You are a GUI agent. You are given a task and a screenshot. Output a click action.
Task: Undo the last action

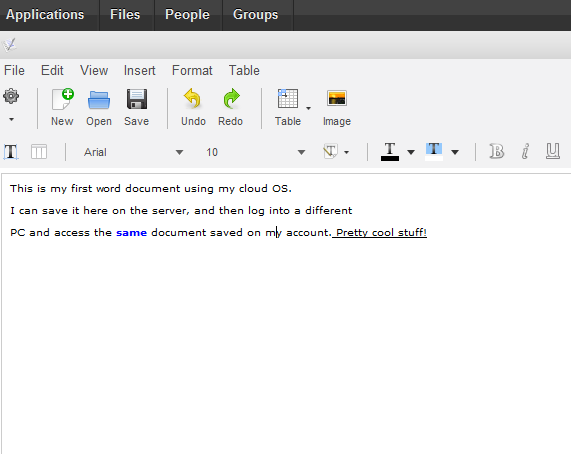point(193,99)
